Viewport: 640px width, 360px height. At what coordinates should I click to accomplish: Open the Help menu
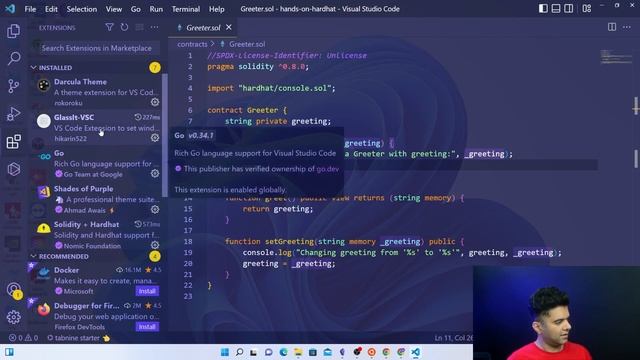(217, 9)
